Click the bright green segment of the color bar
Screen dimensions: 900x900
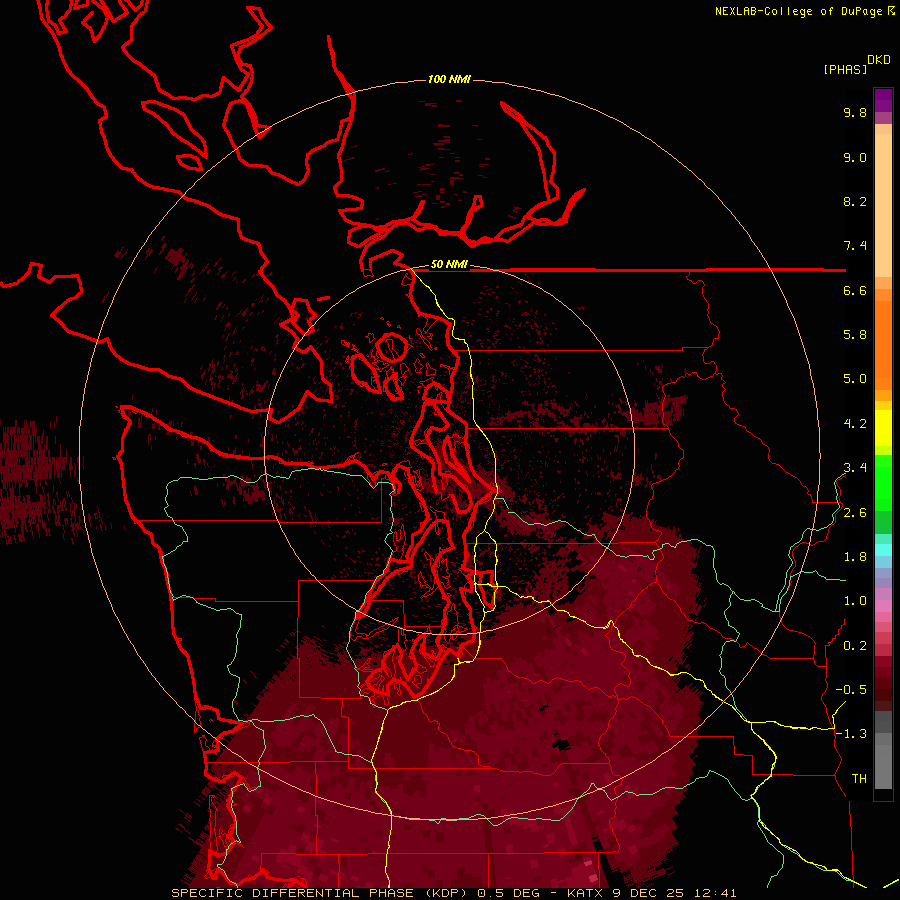[883, 483]
